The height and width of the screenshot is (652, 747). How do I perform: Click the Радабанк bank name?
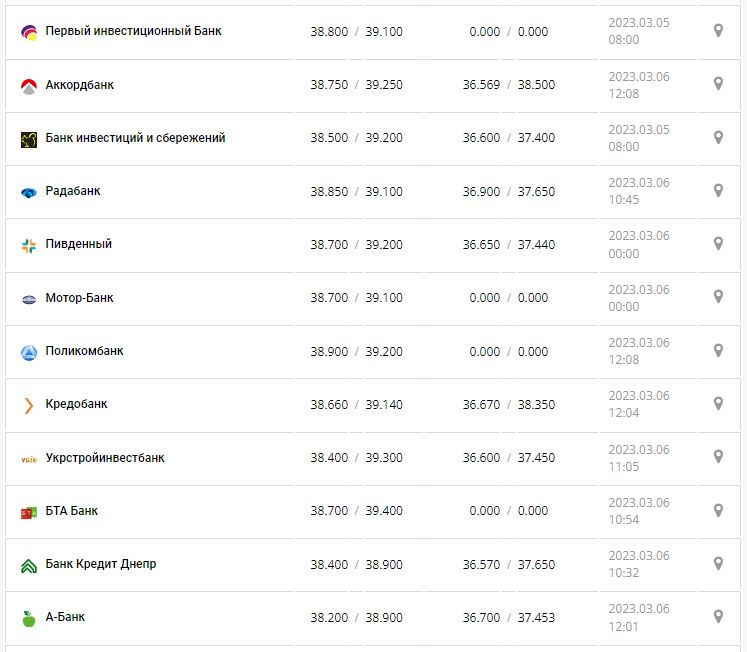point(73,191)
